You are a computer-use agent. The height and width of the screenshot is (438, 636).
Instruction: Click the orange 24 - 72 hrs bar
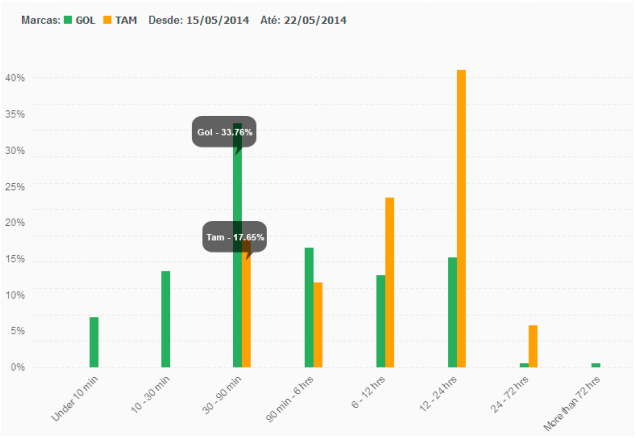point(533,346)
